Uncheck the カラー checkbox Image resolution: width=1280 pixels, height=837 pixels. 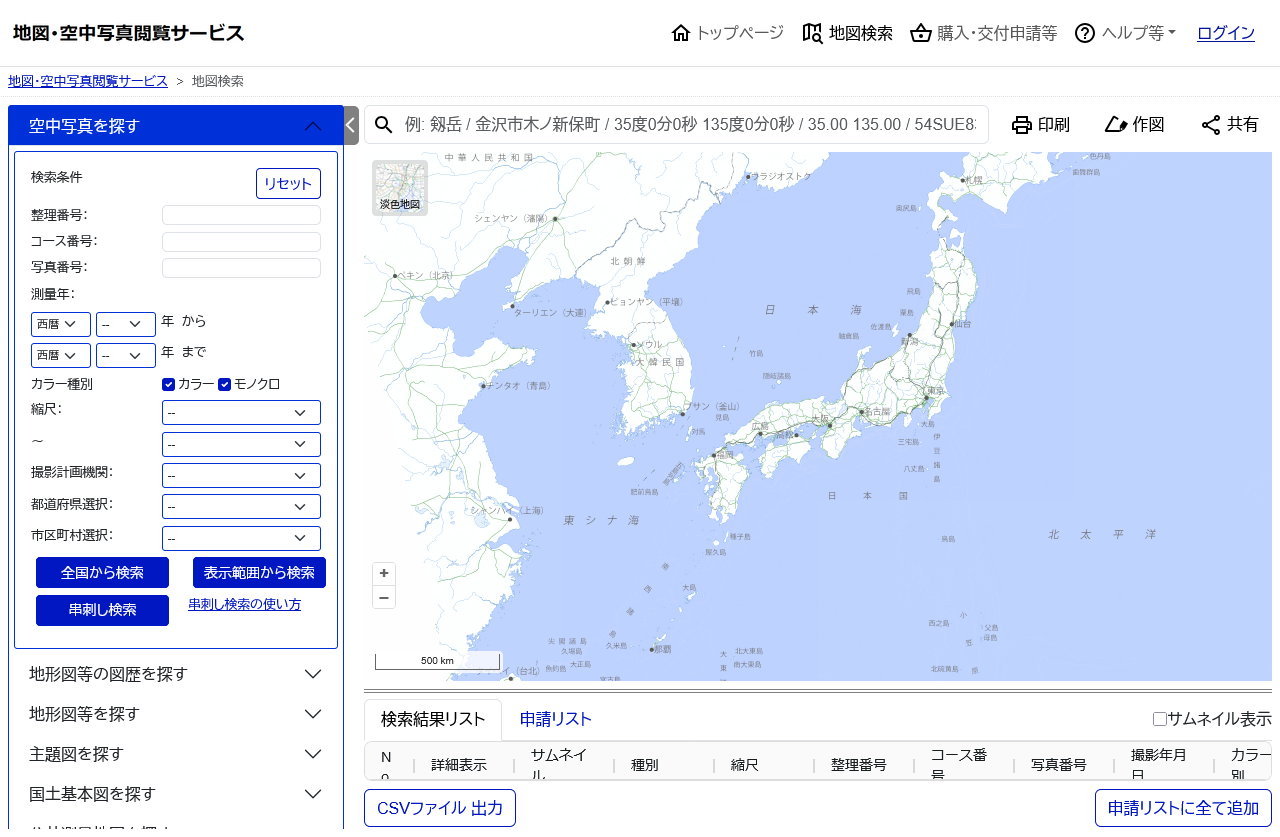pos(169,384)
